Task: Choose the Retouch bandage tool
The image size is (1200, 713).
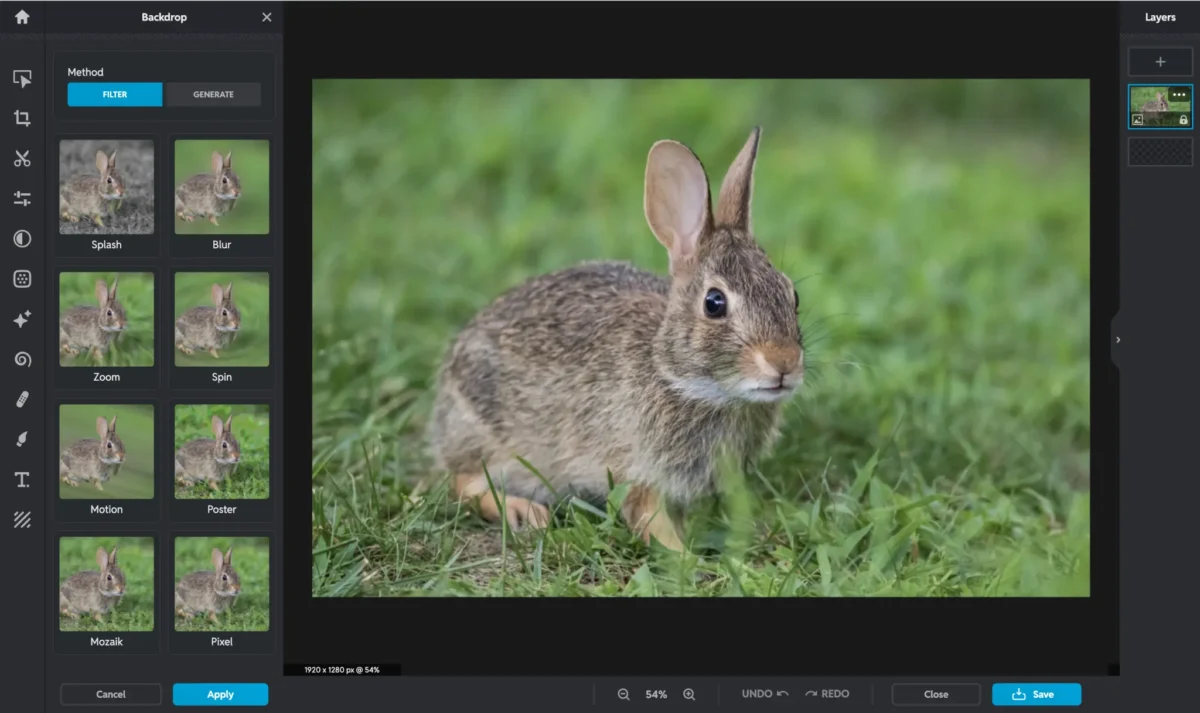Action: pos(22,400)
